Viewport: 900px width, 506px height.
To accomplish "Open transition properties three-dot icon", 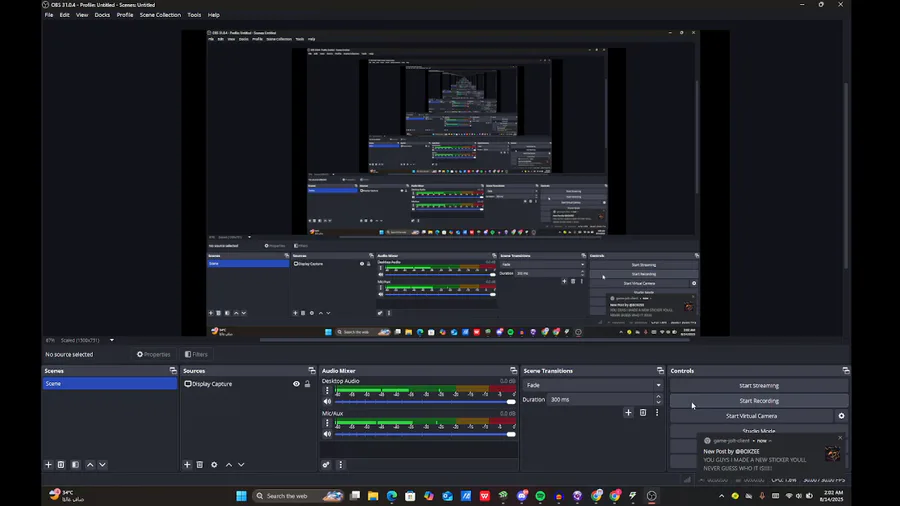I will point(657,412).
